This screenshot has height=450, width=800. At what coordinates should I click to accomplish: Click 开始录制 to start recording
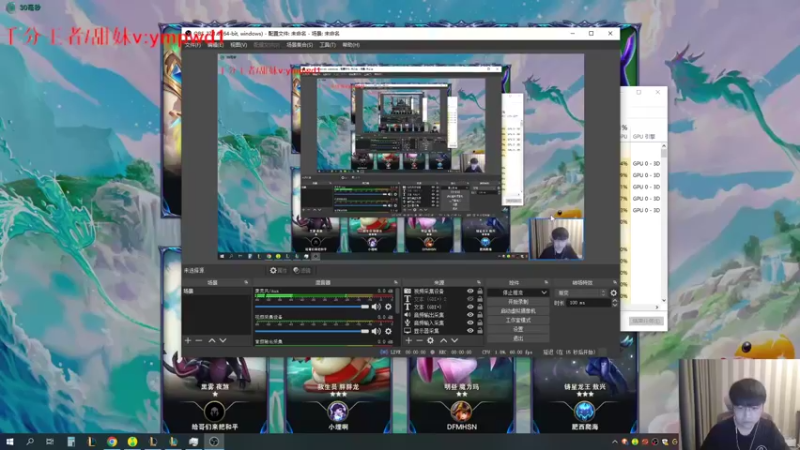[x=518, y=302]
